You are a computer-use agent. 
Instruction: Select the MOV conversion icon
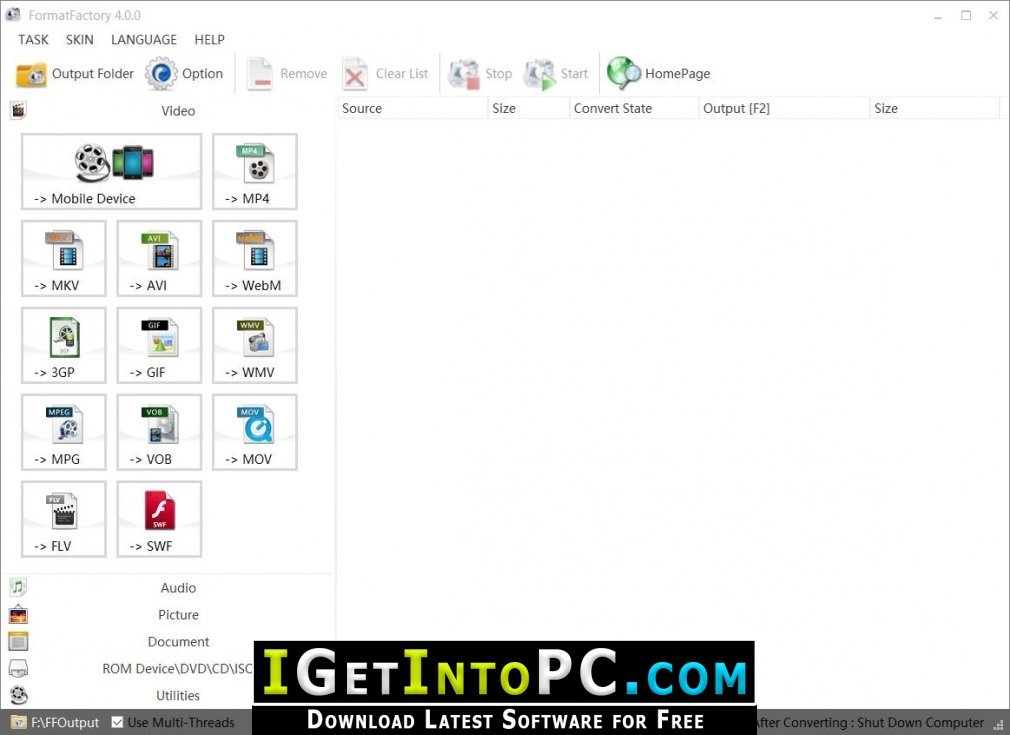tap(255, 432)
